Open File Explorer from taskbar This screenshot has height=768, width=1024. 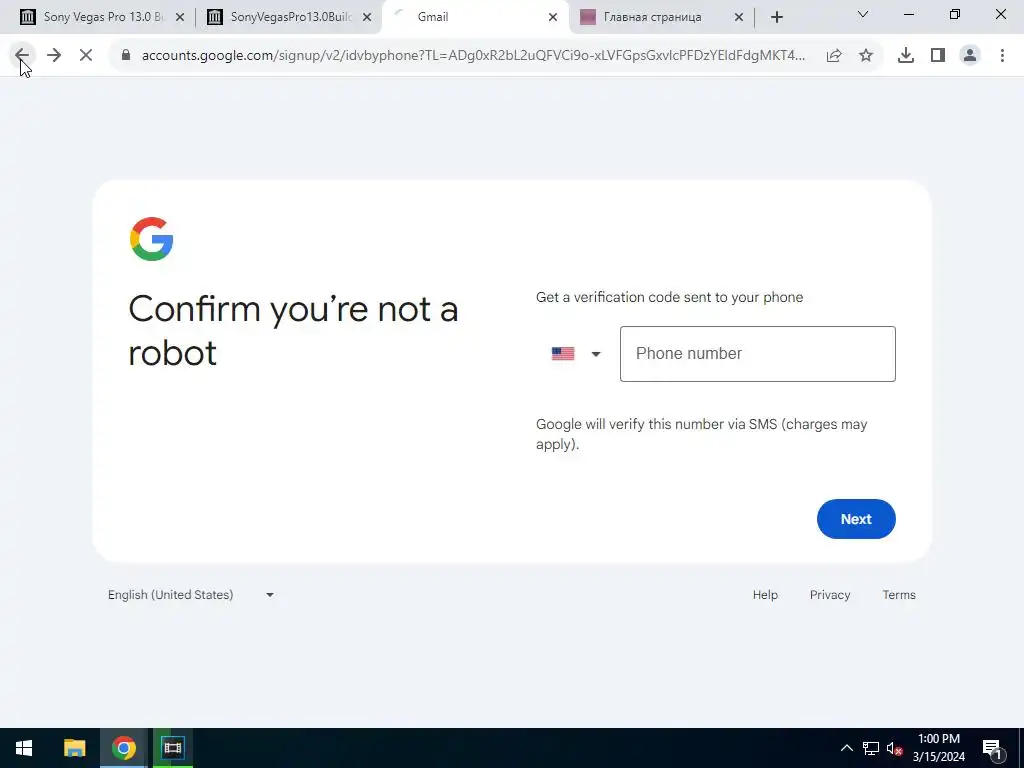[74, 748]
